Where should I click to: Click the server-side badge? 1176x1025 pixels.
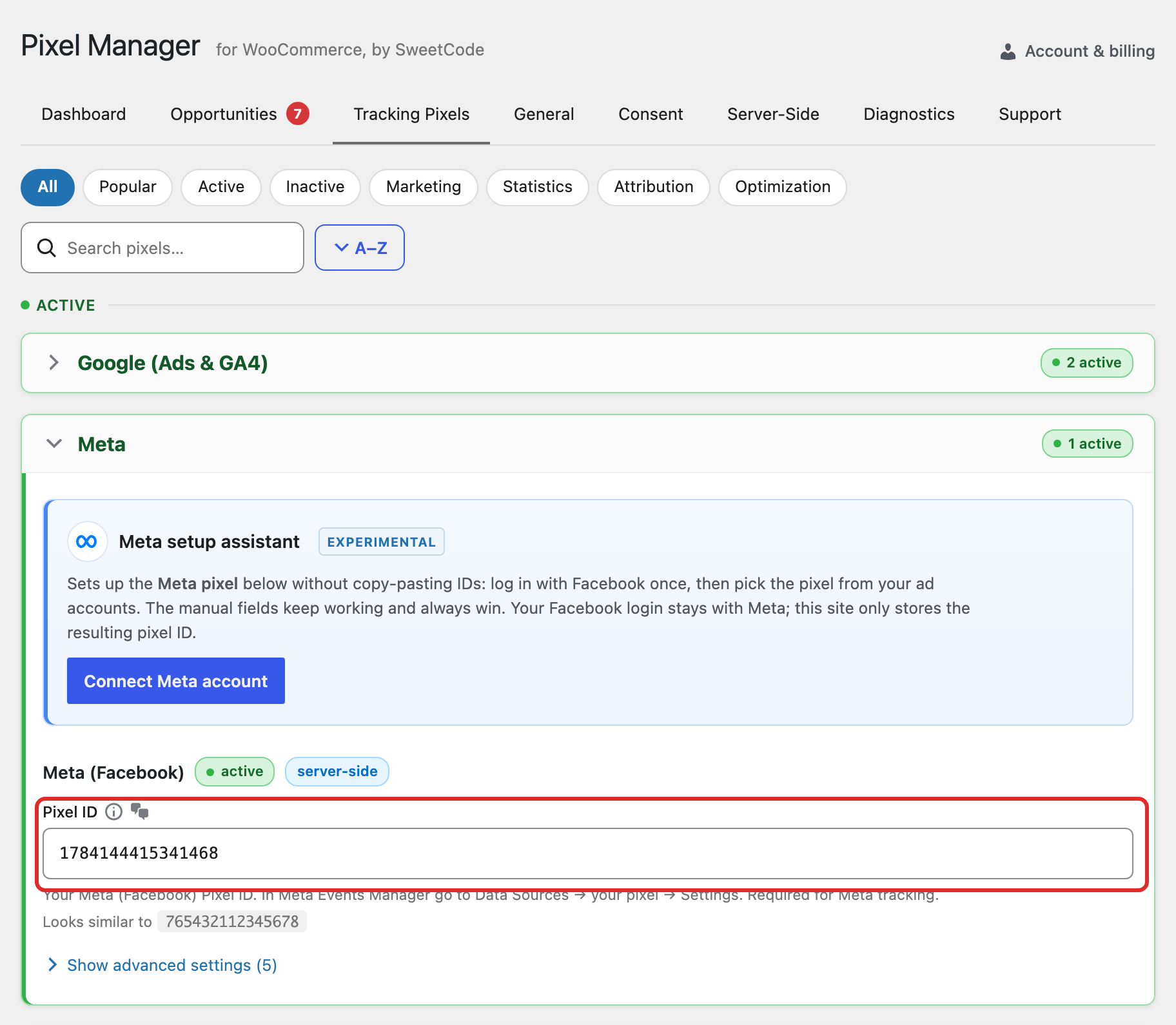click(337, 772)
